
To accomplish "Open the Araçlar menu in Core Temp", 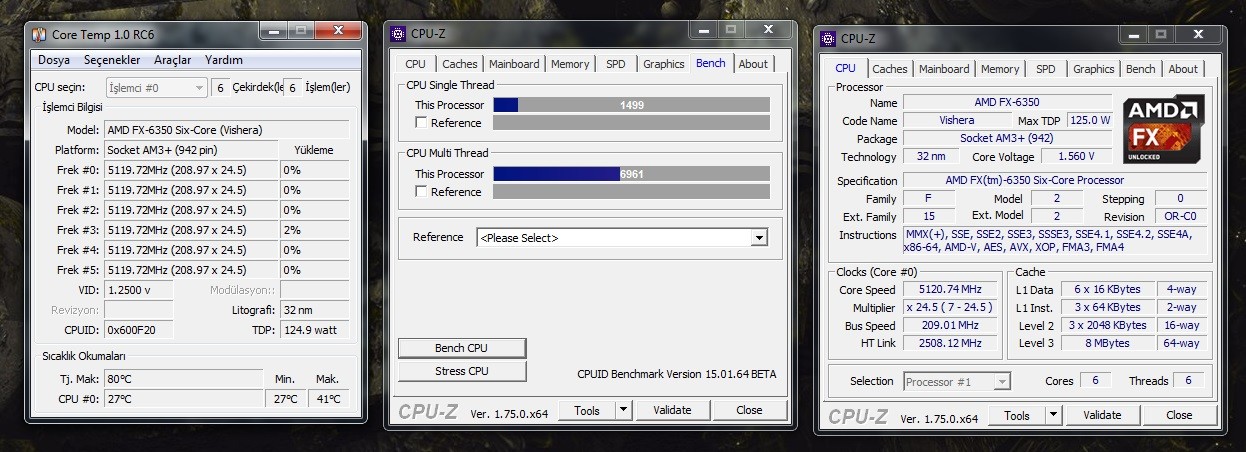I will click(x=173, y=60).
